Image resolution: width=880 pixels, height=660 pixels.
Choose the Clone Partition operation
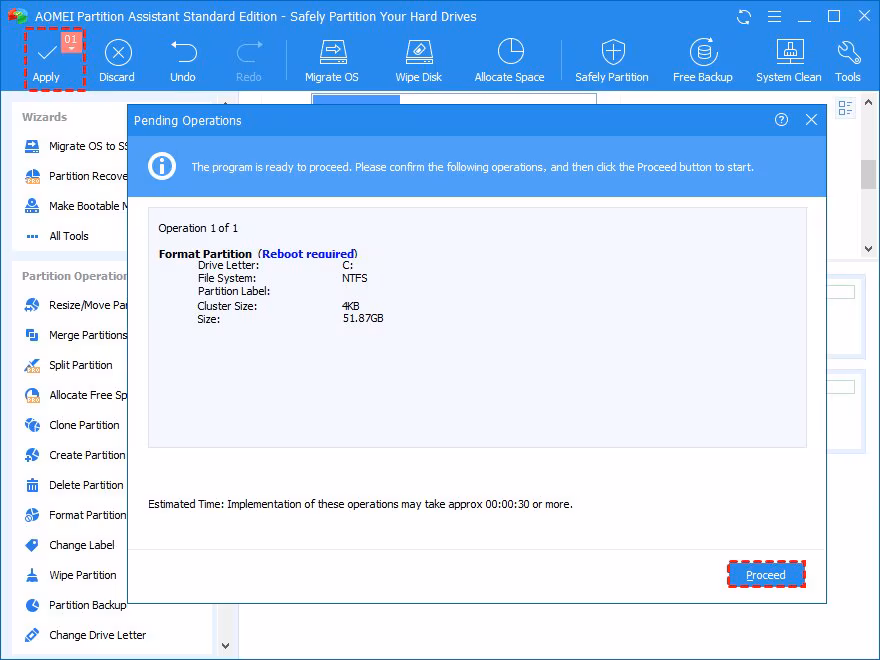click(x=72, y=425)
